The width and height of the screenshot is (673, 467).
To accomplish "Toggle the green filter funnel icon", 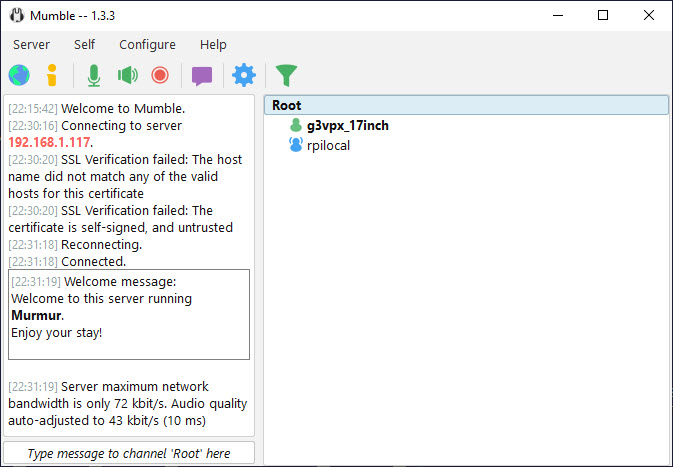I will (286, 76).
